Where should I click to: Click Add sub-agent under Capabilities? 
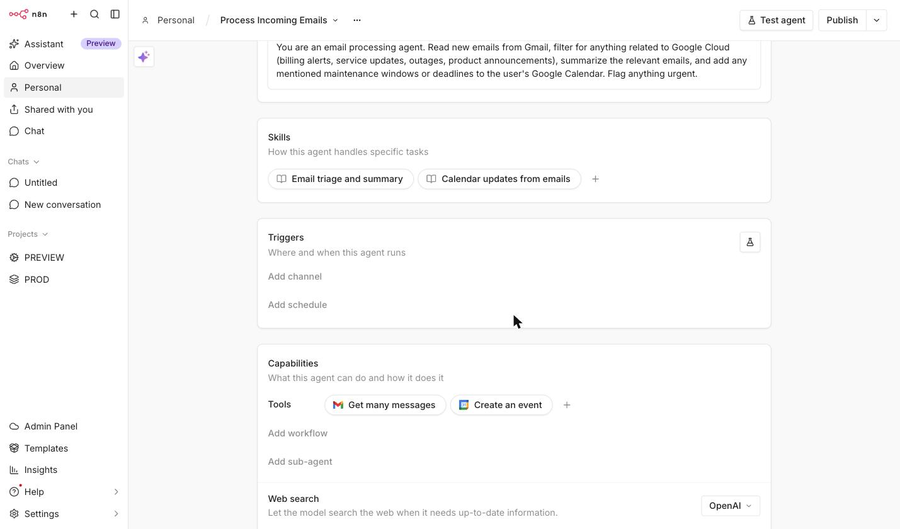click(300, 461)
